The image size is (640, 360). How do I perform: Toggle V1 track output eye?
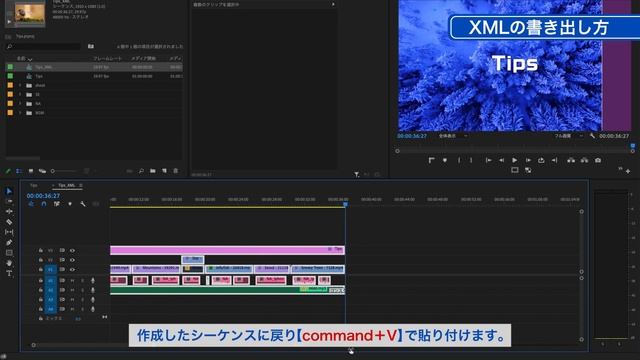click(x=72, y=269)
